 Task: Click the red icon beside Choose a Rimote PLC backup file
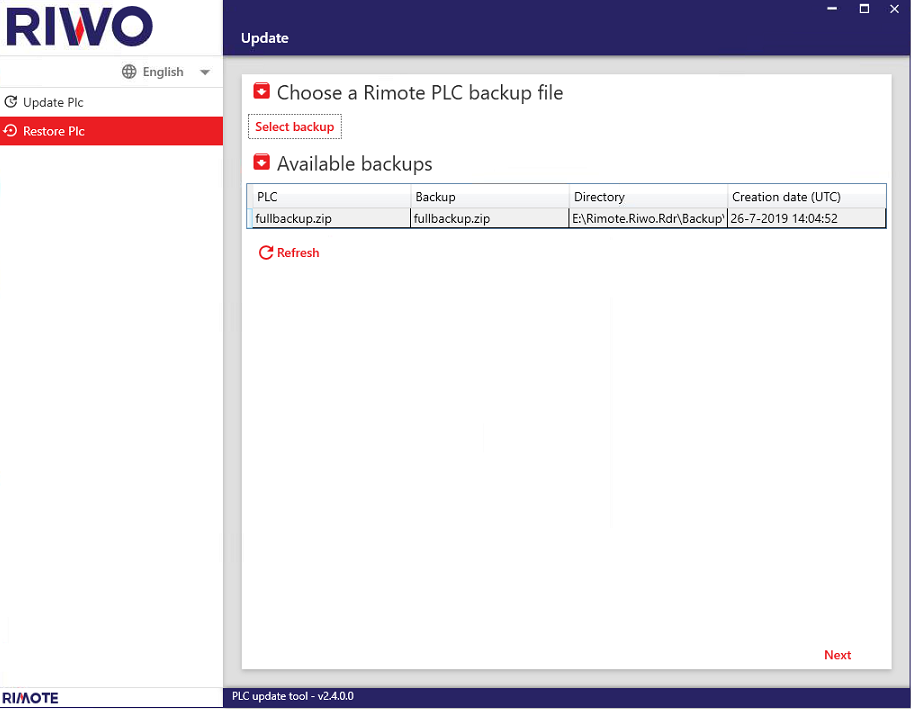pyautogui.click(x=261, y=91)
